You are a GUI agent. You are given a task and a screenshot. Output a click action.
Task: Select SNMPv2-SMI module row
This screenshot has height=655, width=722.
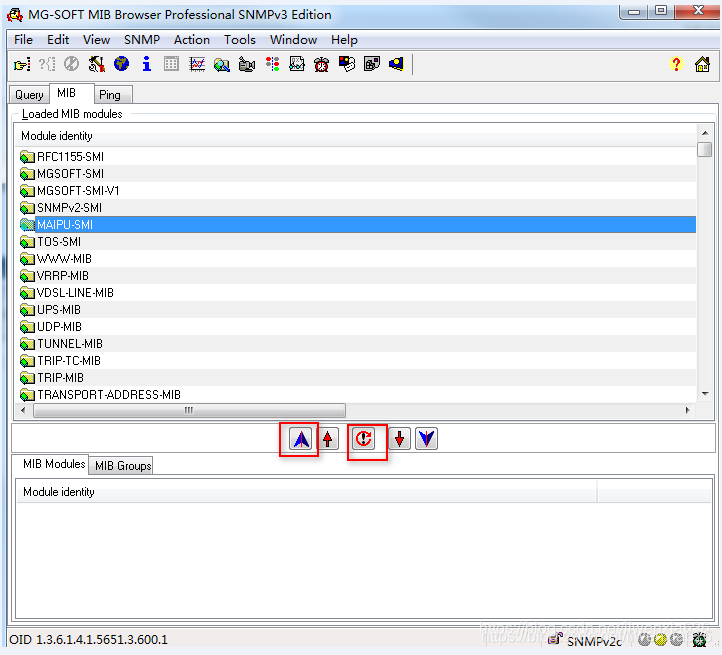tap(357, 208)
